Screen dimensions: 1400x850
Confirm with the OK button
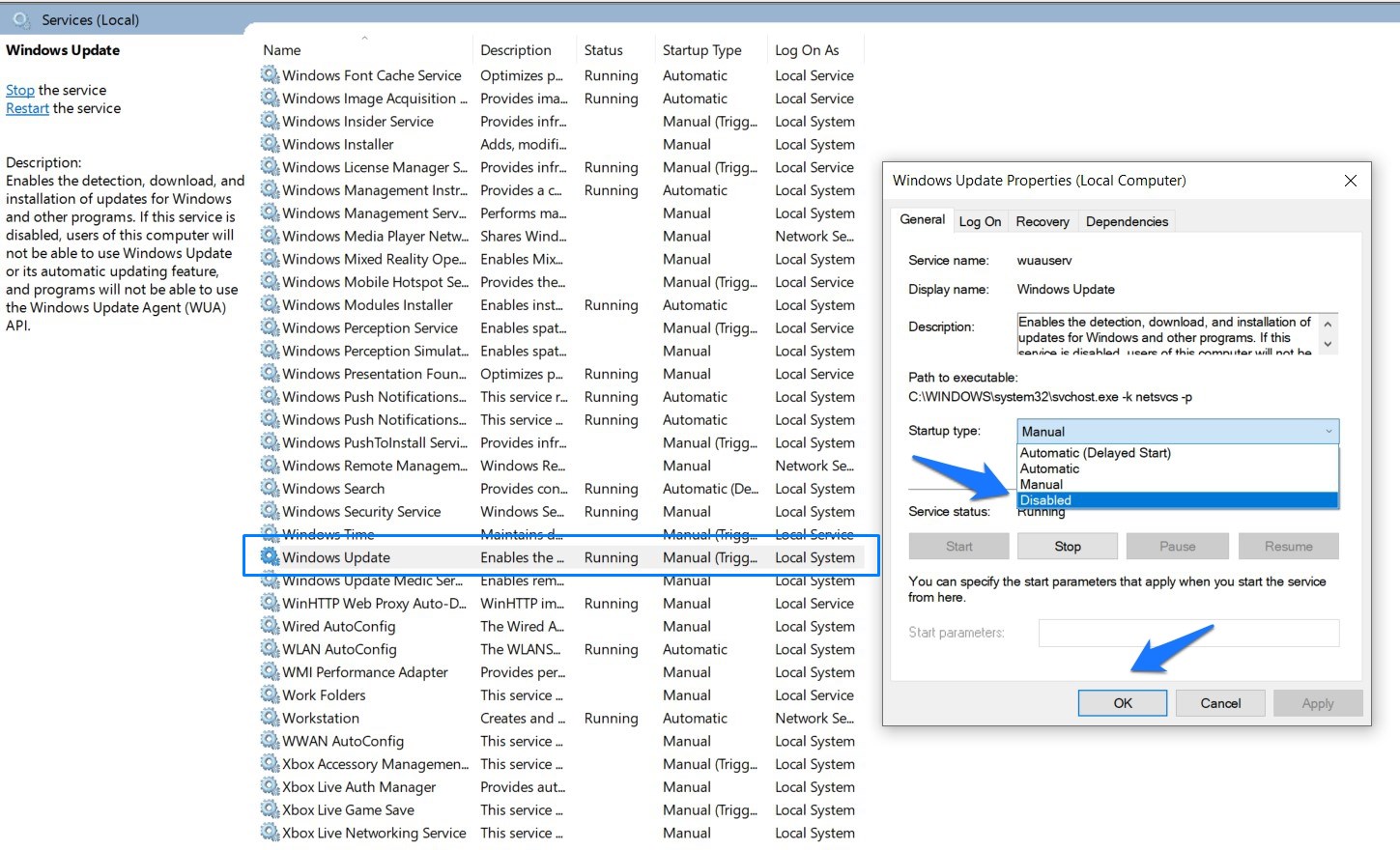(1122, 703)
